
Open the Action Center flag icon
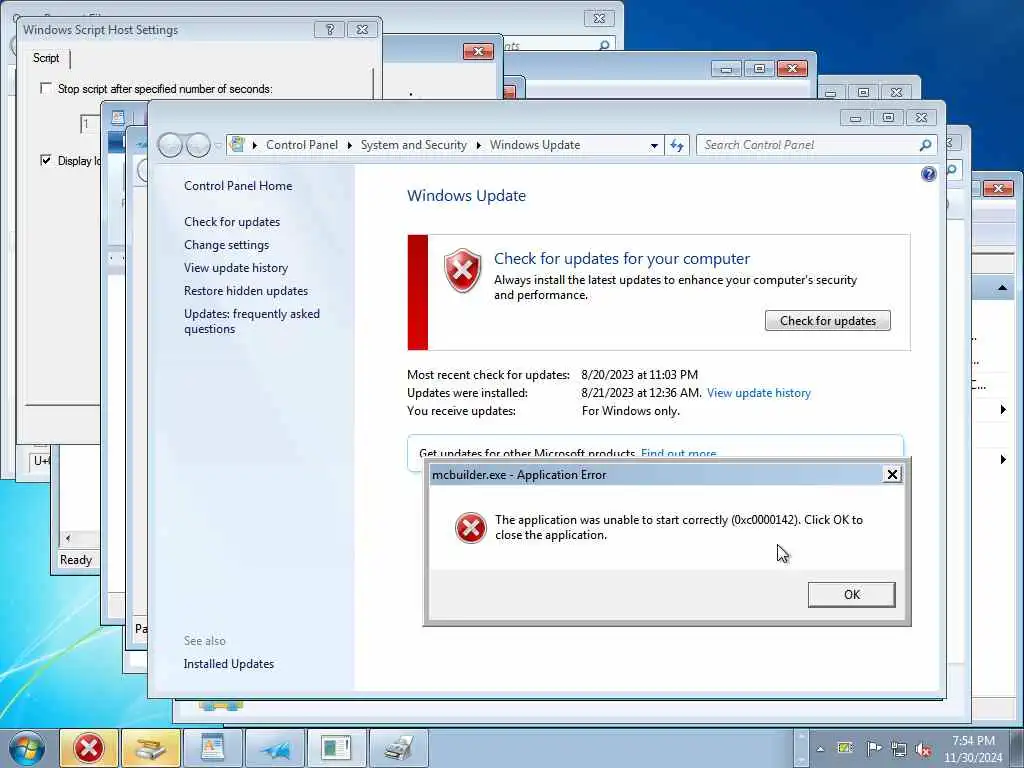pos(873,748)
